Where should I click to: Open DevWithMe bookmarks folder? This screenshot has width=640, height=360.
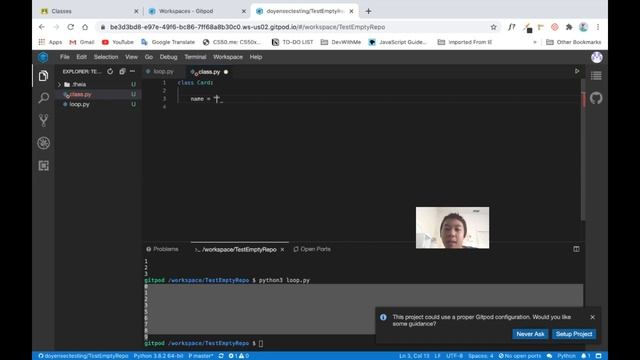[341, 42]
